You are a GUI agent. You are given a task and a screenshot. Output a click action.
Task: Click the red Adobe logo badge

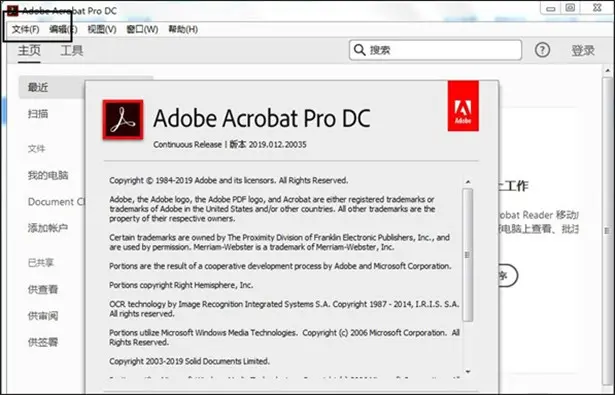(463, 106)
